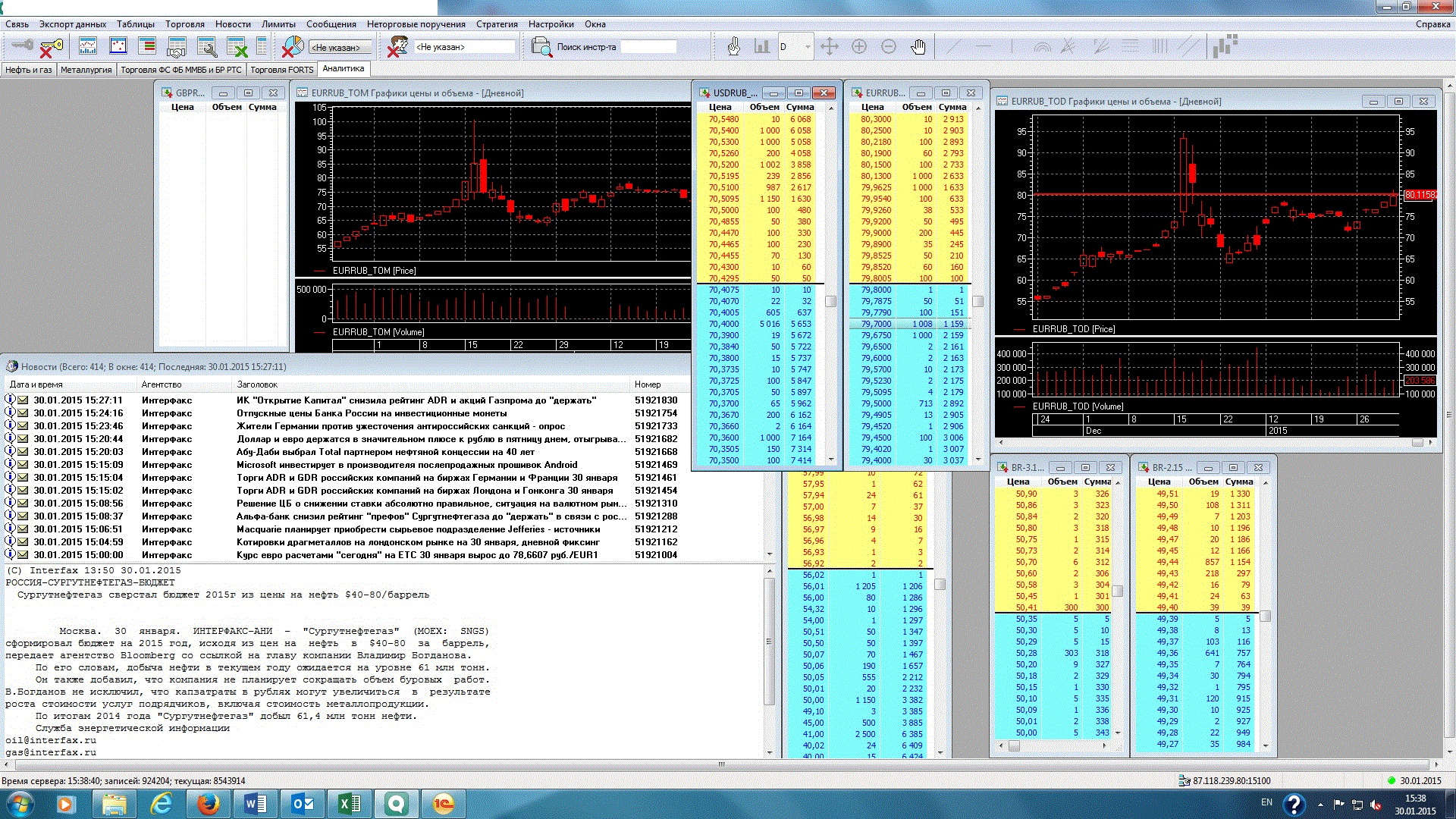1456x819 pixels.
Task: Click the 'Агентство' news column header
Action: tap(184, 384)
